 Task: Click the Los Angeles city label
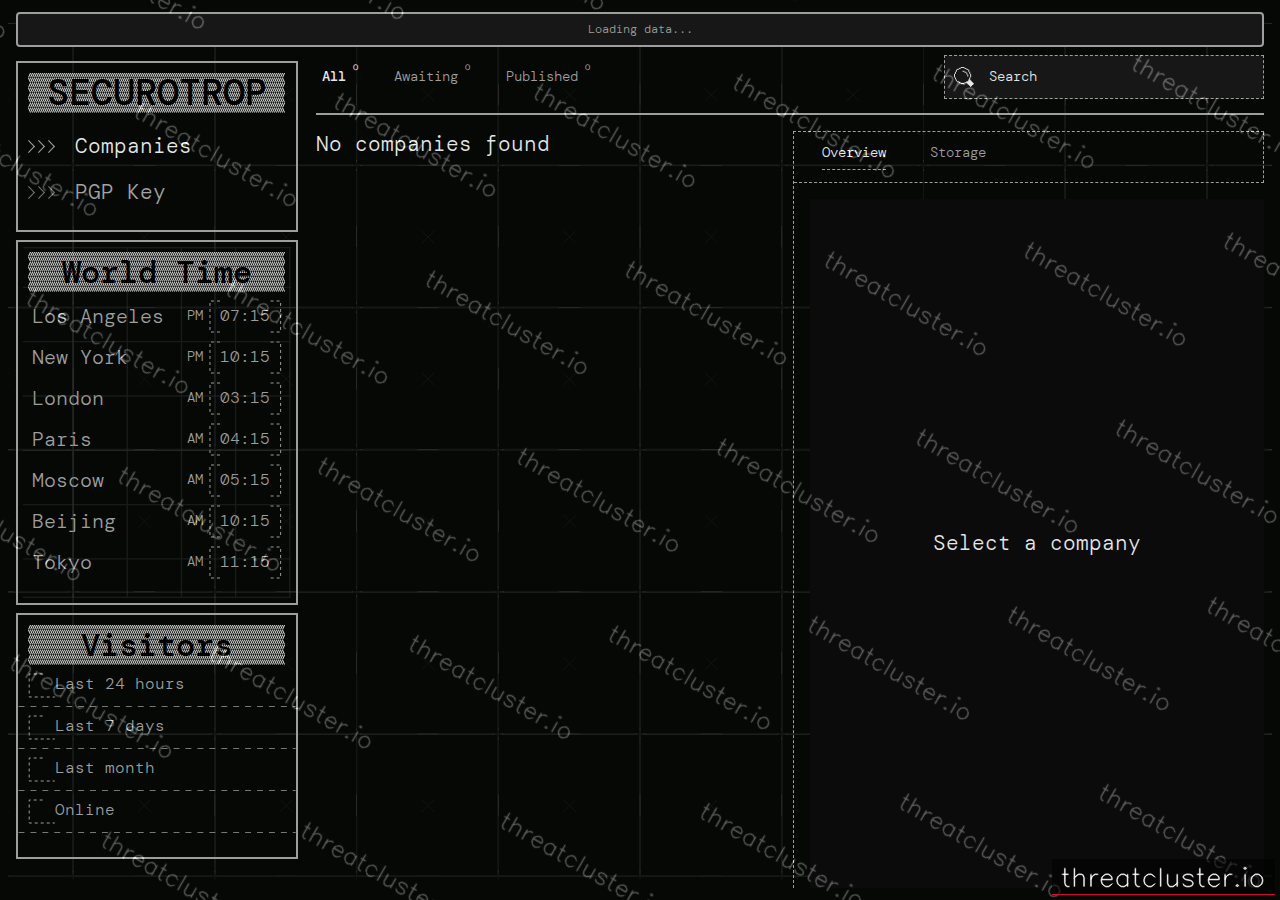[97, 317]
